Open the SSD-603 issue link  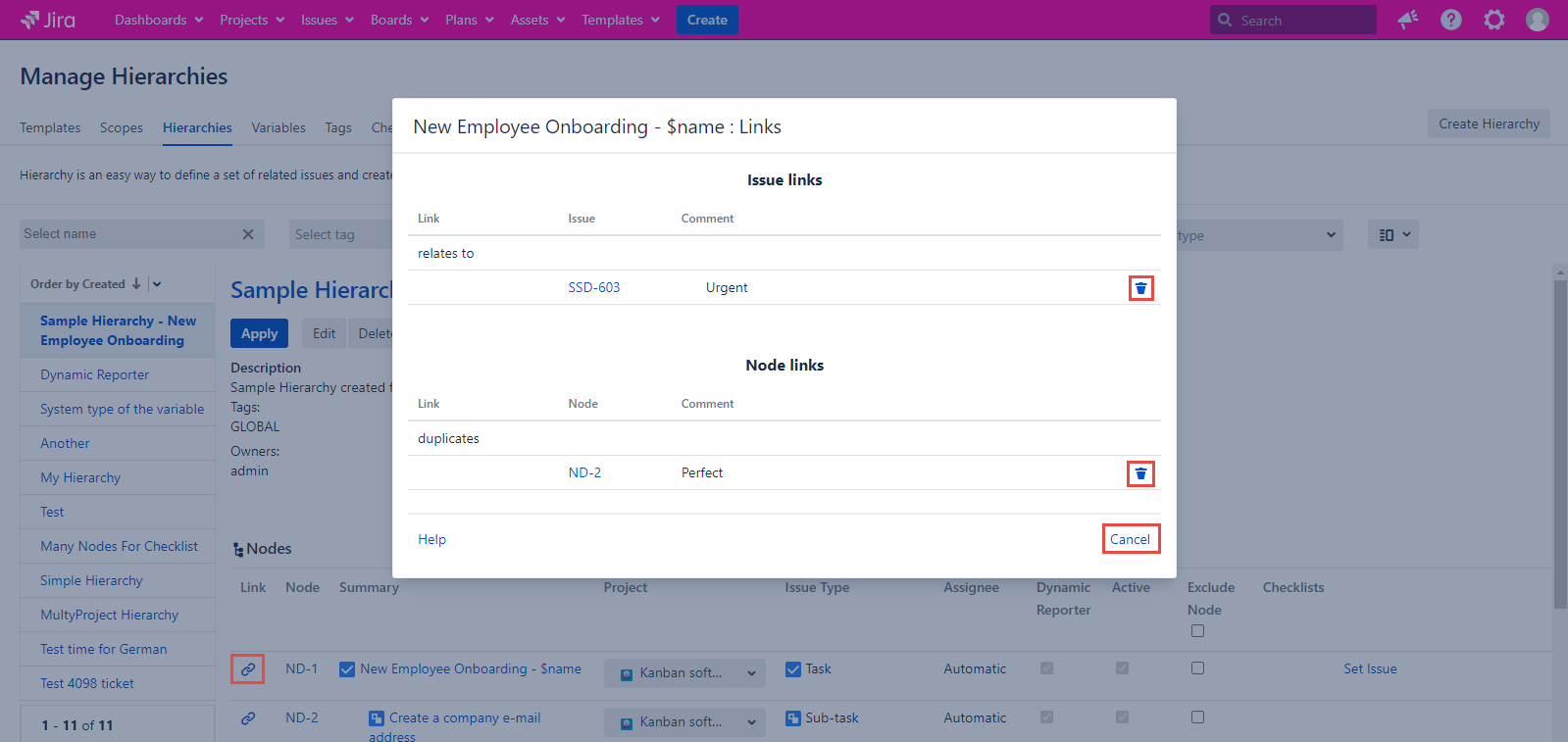tap(594, 287)
